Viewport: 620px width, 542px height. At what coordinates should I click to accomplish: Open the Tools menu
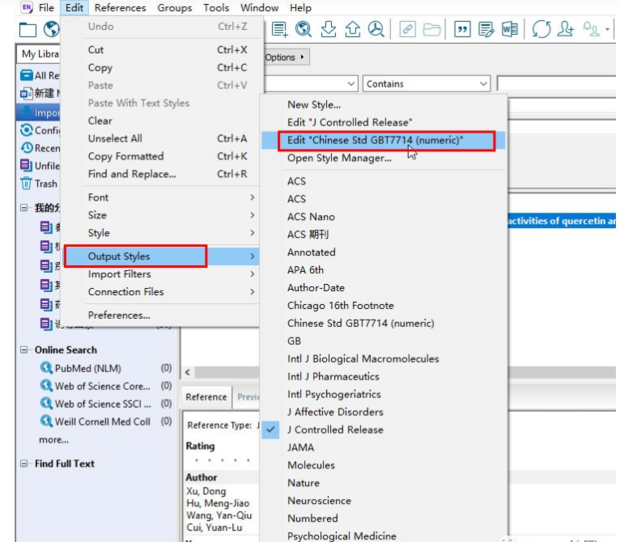tap(216, 8)
